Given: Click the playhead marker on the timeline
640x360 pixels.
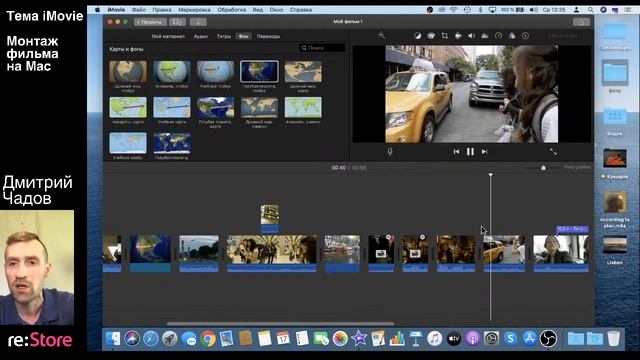Looking at the screenshot, I should point(491,175).
